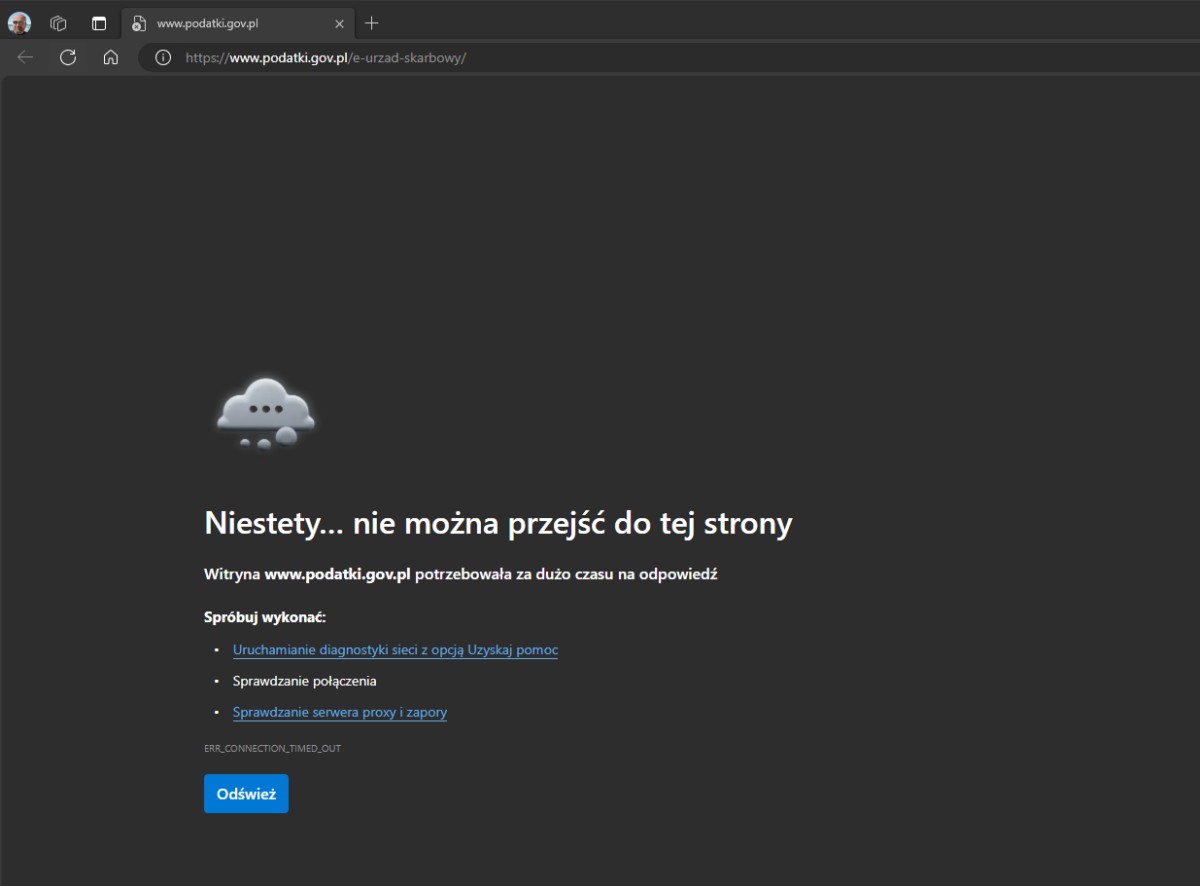The width and height of the screenshot is (1200, 886).
Task: Click the cloud error illustration
Action: coord(263,412)
